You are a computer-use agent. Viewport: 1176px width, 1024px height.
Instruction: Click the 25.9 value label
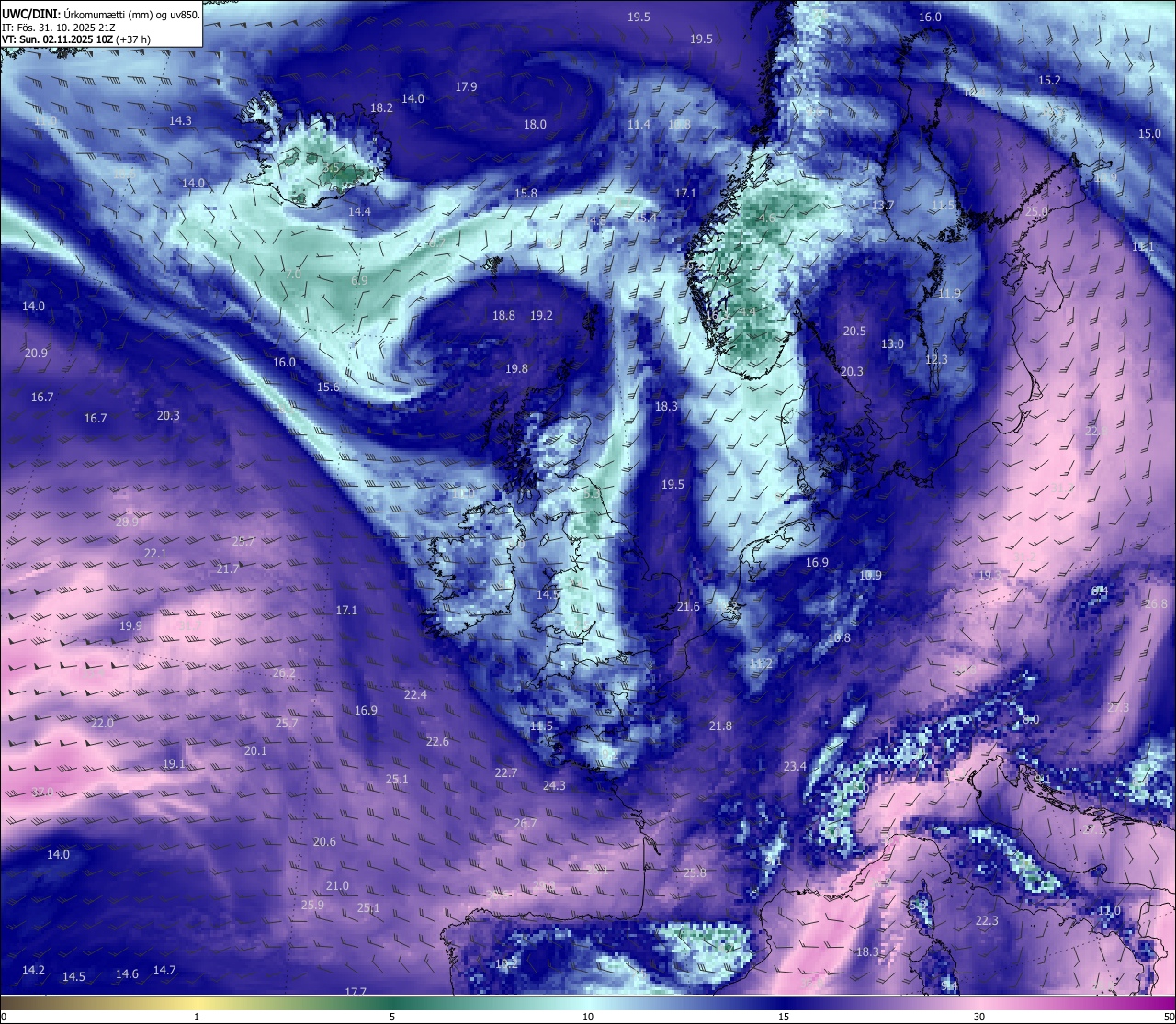[x=312, y=906]
